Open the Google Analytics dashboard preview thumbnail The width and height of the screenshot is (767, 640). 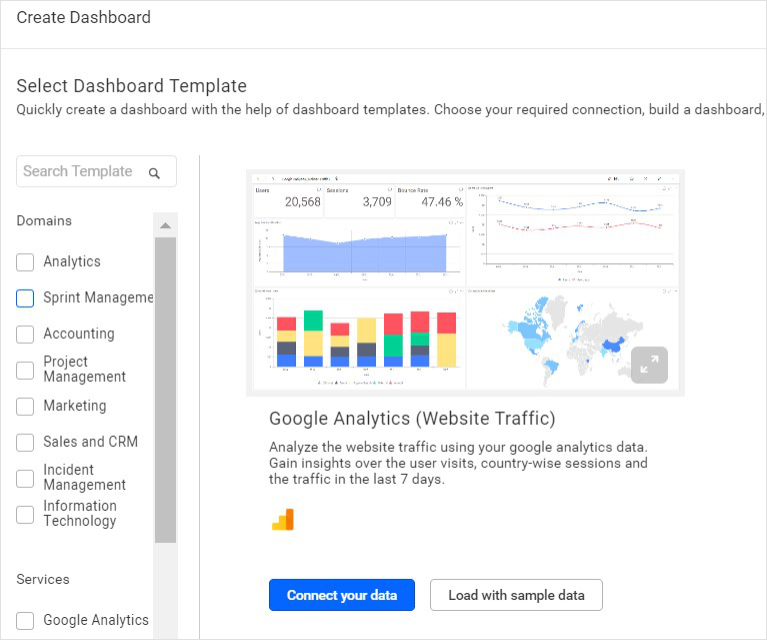(465, 282)
